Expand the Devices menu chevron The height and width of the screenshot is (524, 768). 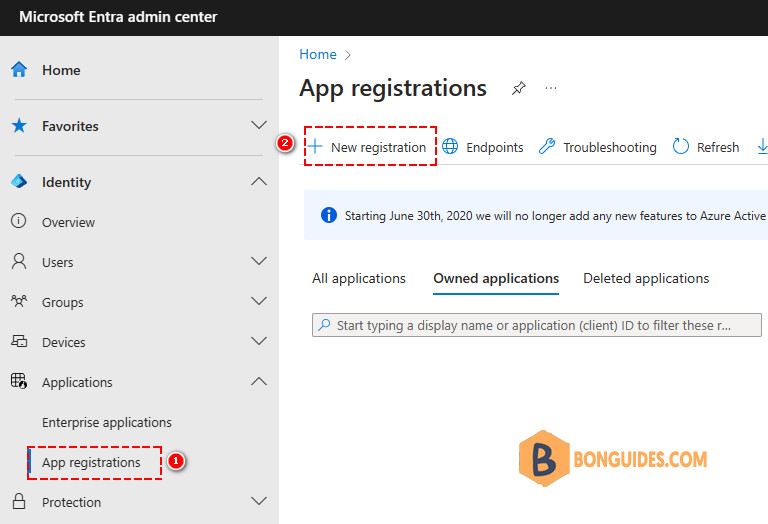click(259, 341)
